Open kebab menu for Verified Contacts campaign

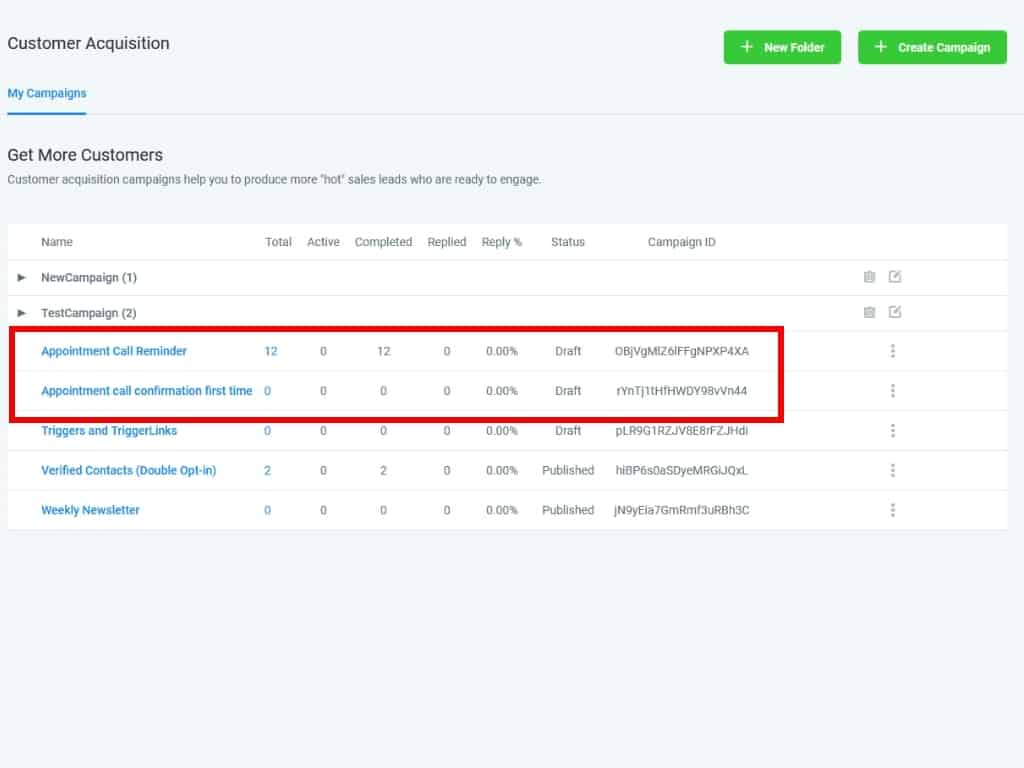892,470
